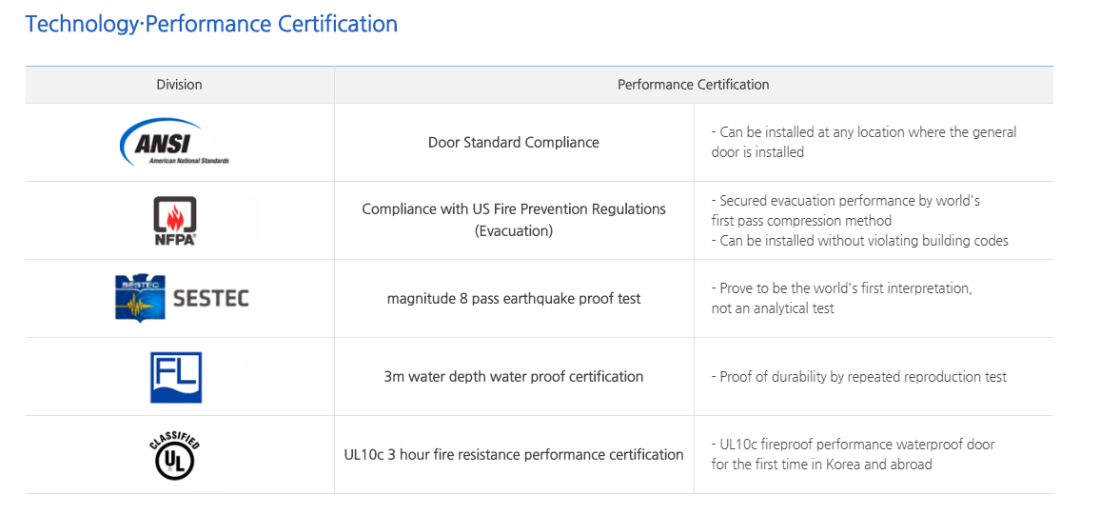Screen dimensions: 1100x515
Task: Click the UL Classified circular logo
Action: [x=175, y=455]
